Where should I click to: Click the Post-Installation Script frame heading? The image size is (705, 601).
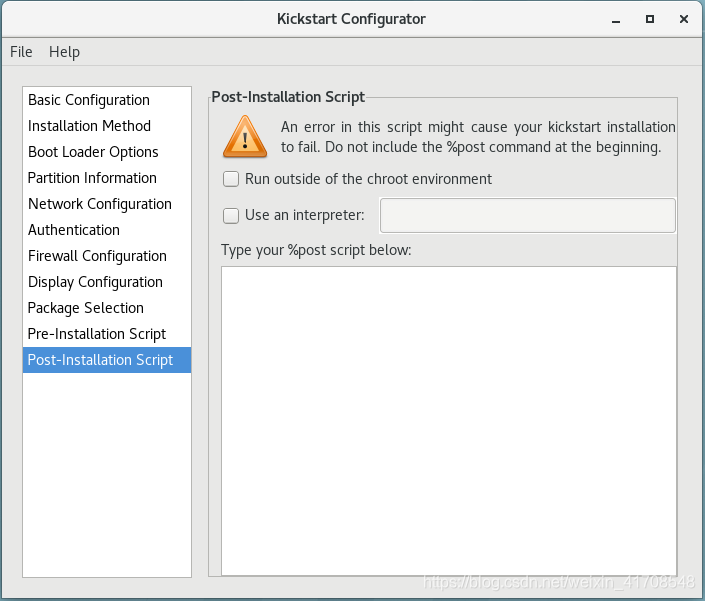(x=288, y=97)
